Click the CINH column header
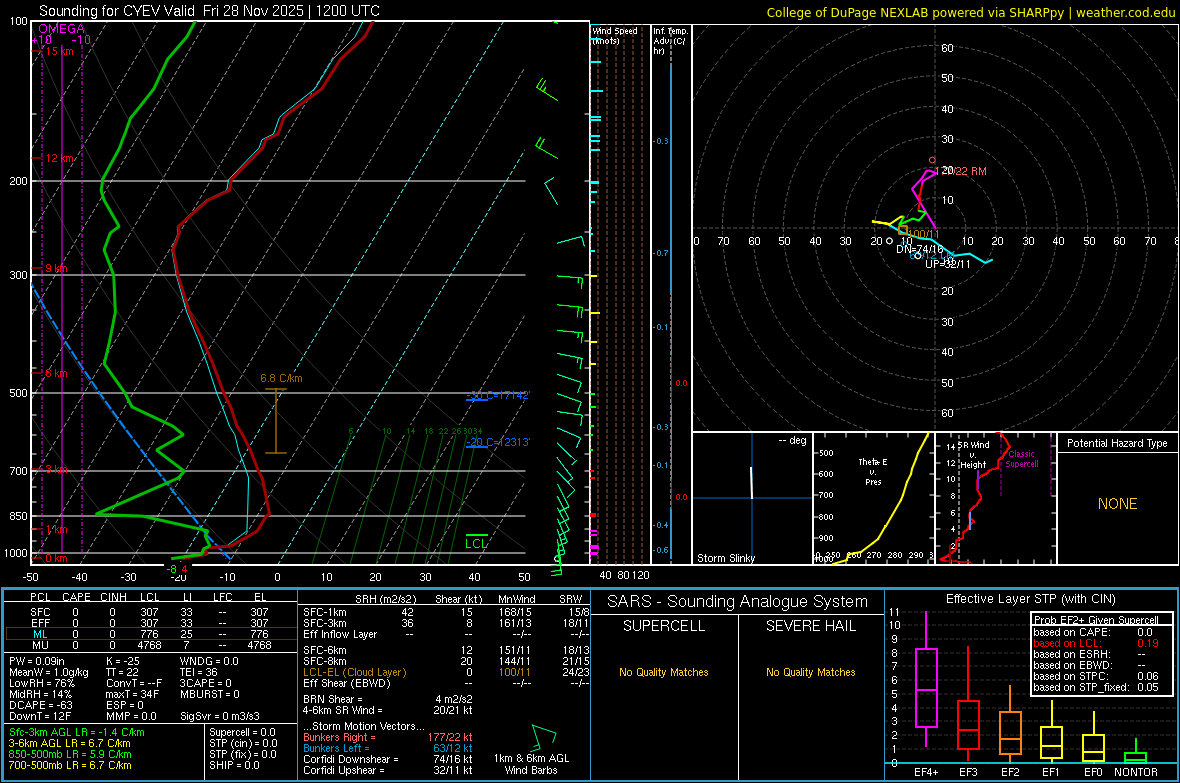1180x783 pixels. [114, 597]
